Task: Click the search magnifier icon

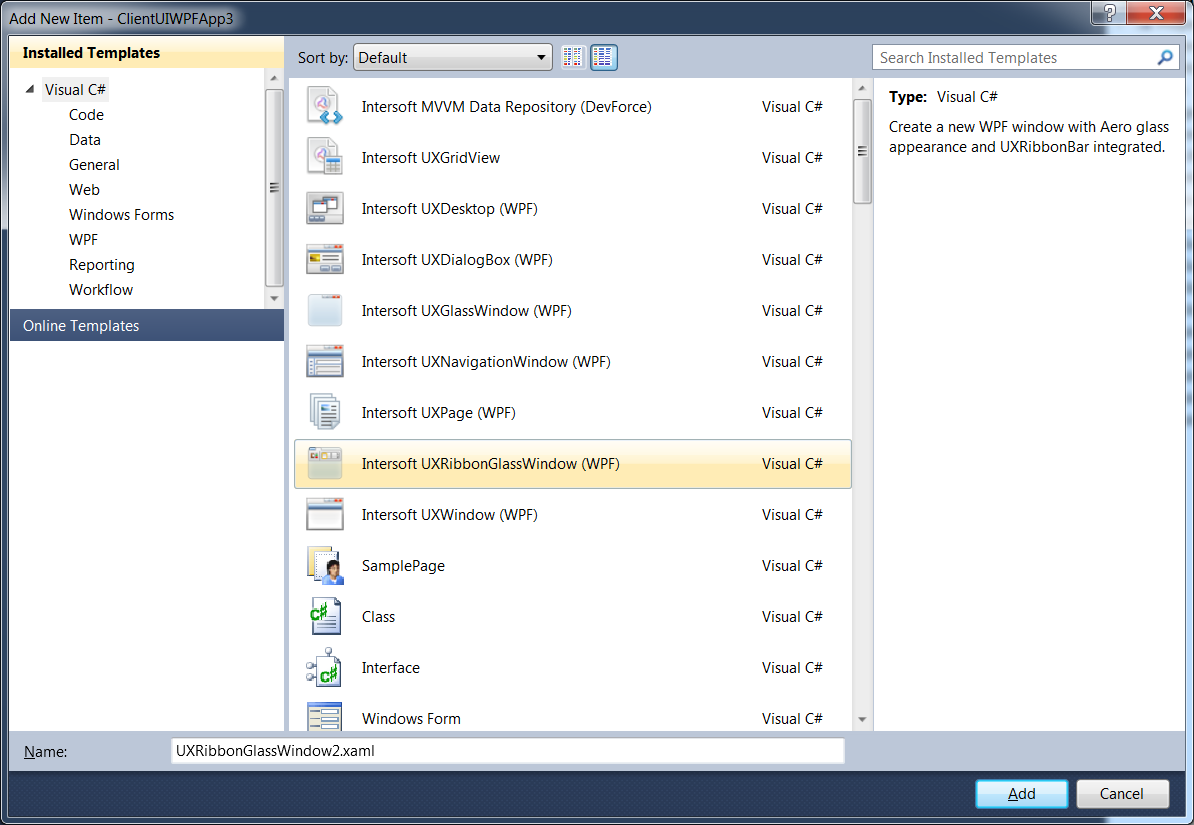Action: [x=1165, y=57]
